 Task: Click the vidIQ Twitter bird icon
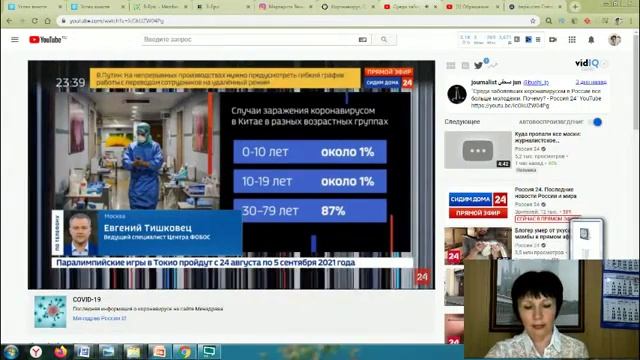[478, 65]
